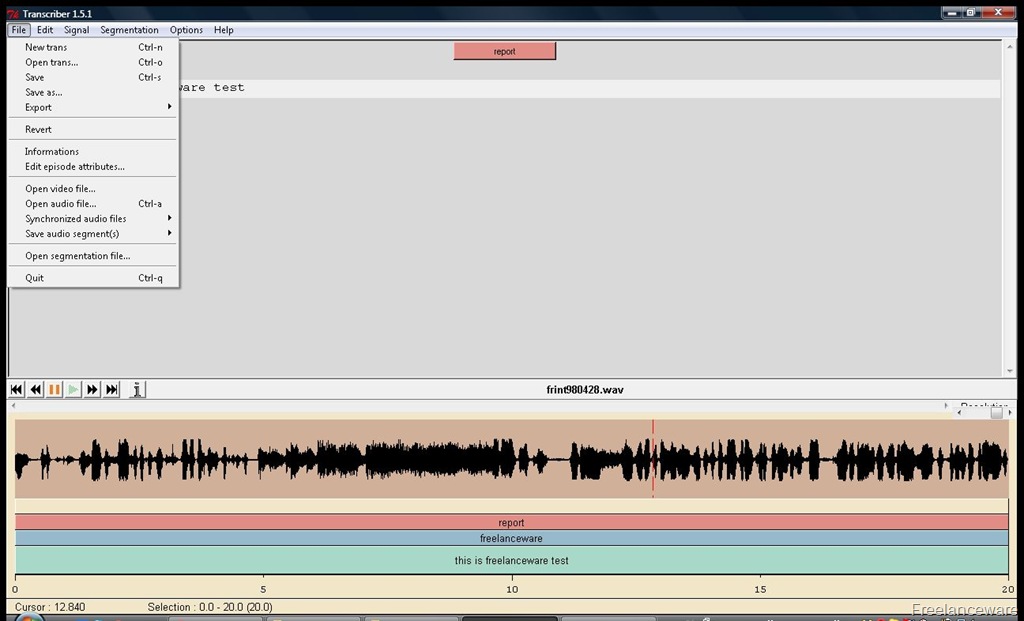Pause audio with the orange pause button

[54, 390]
